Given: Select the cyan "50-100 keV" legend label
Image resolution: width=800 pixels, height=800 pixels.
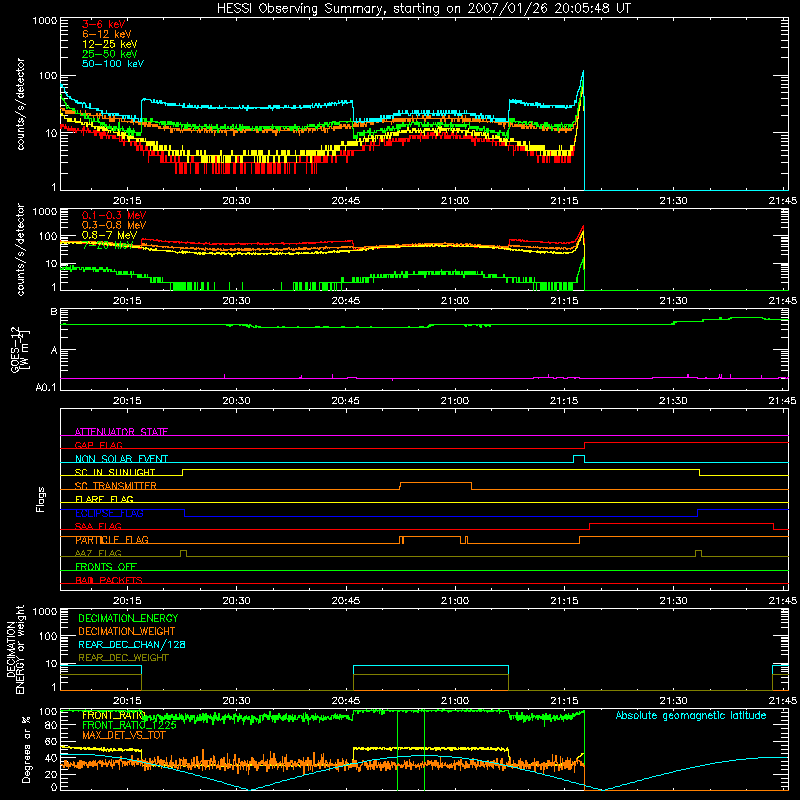Looking at the screenshot, I should tap(113, 64).
